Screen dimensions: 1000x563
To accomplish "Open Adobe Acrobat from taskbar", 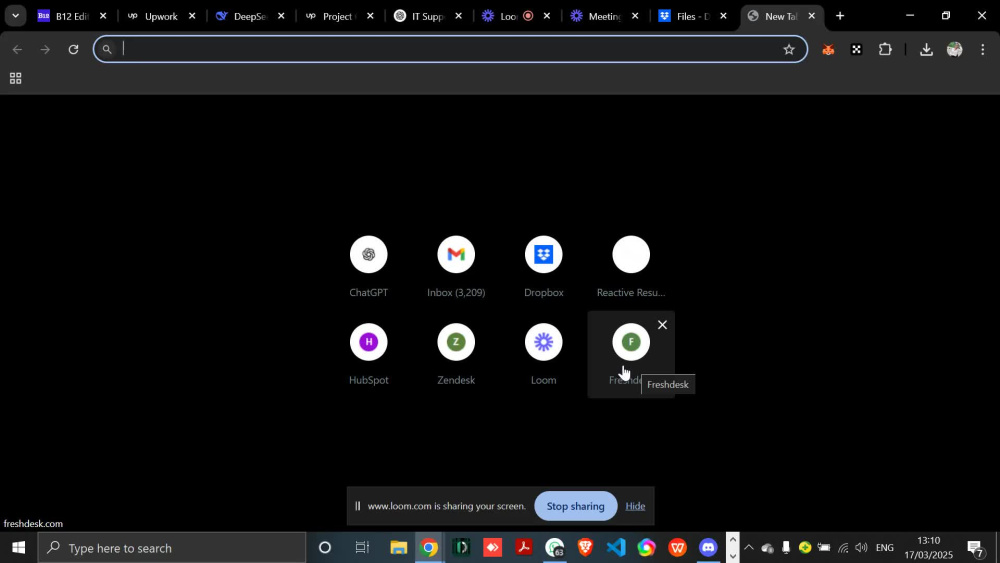I will point(524,548).
